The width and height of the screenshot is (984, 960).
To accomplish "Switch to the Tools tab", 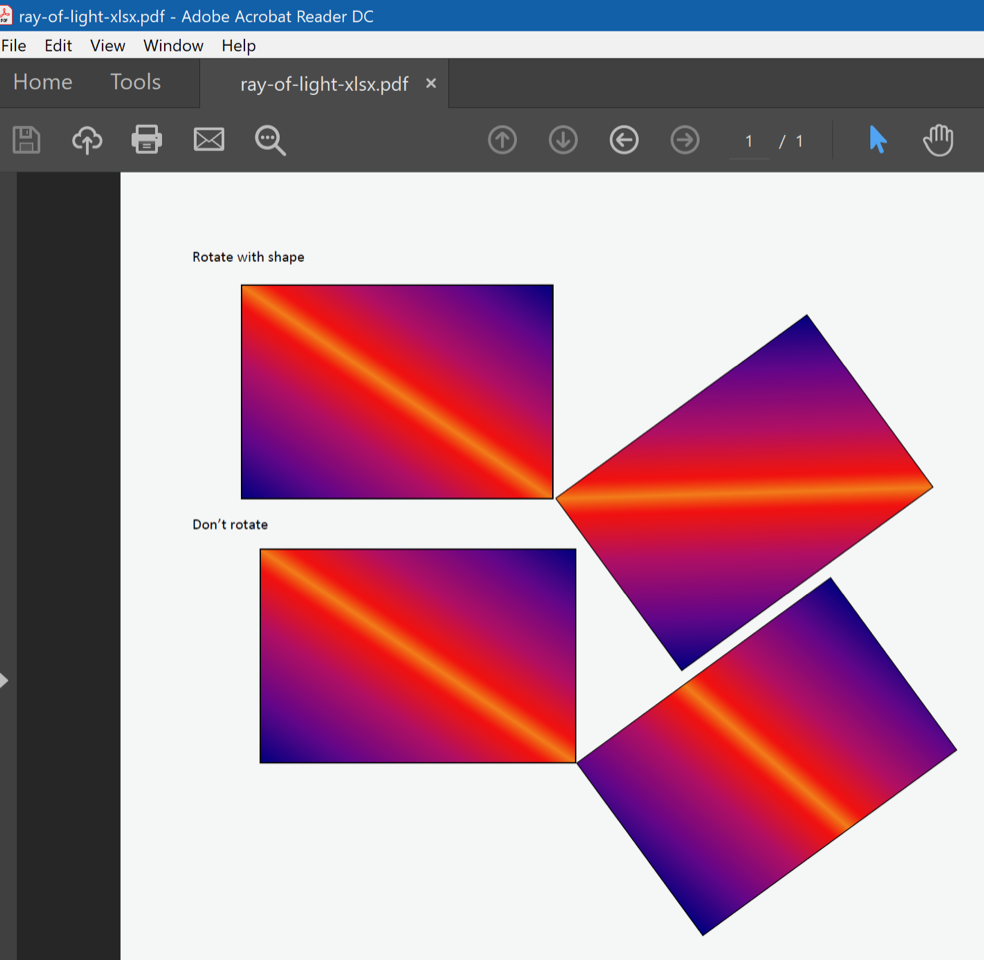I will (136, 82).
